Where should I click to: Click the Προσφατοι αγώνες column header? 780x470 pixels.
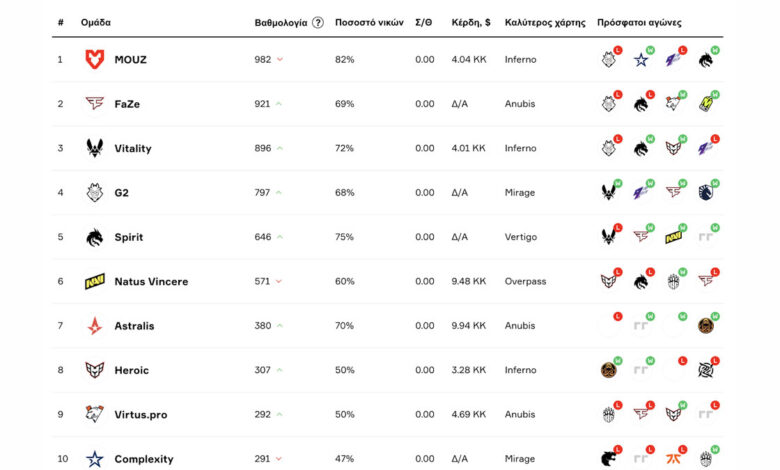click(x=639, y=22)
